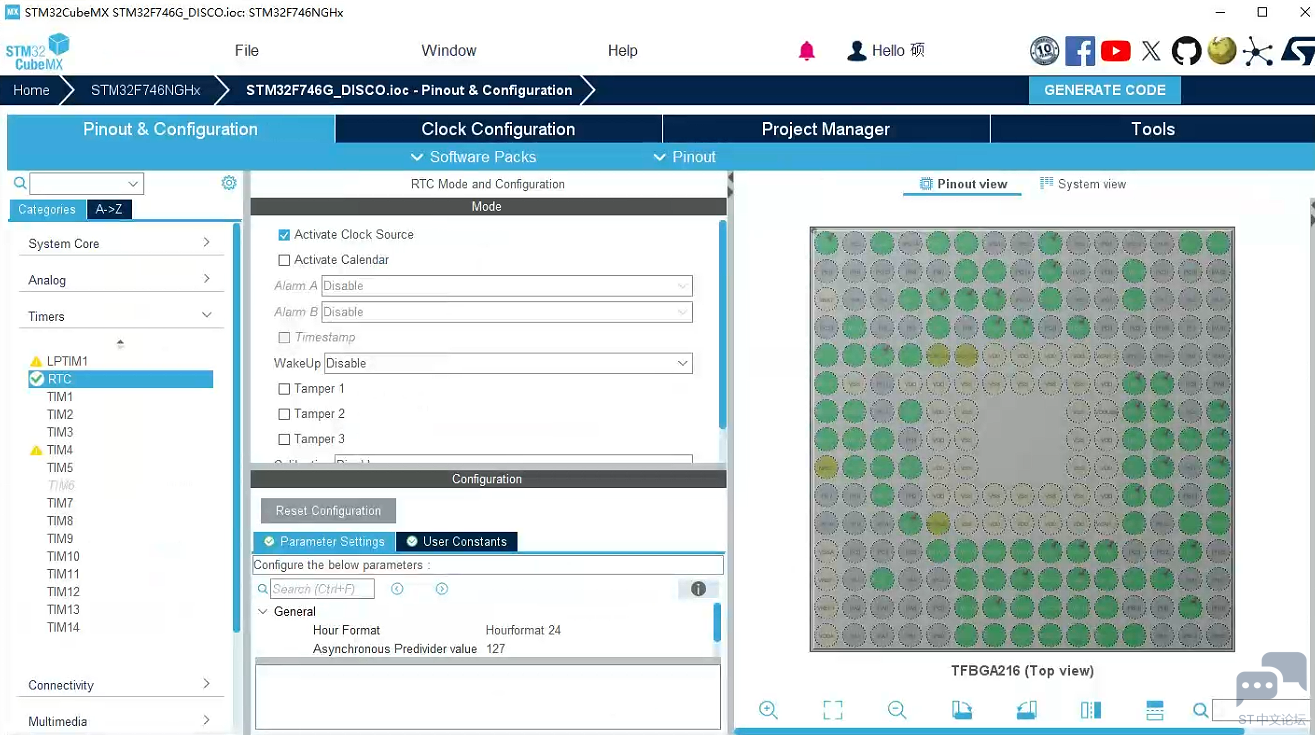Open the Window menu

tap(448, 51)
